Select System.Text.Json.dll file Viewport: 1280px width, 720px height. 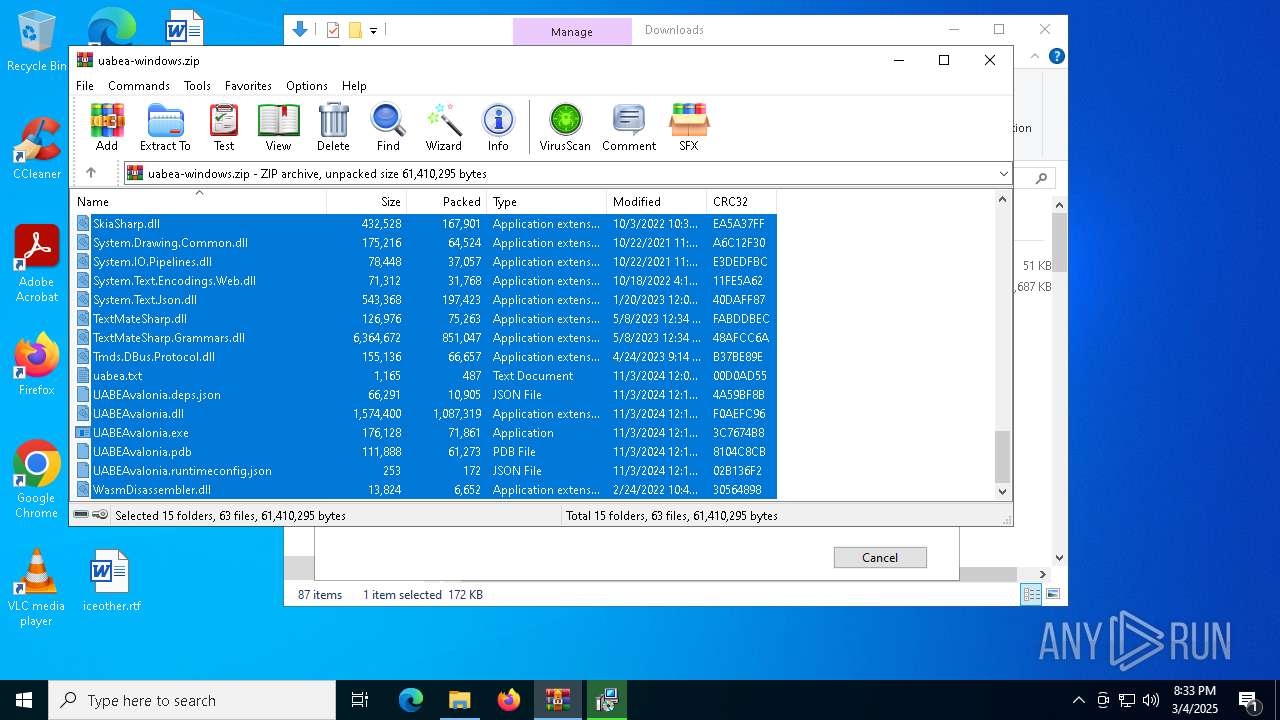coord(424,300)
